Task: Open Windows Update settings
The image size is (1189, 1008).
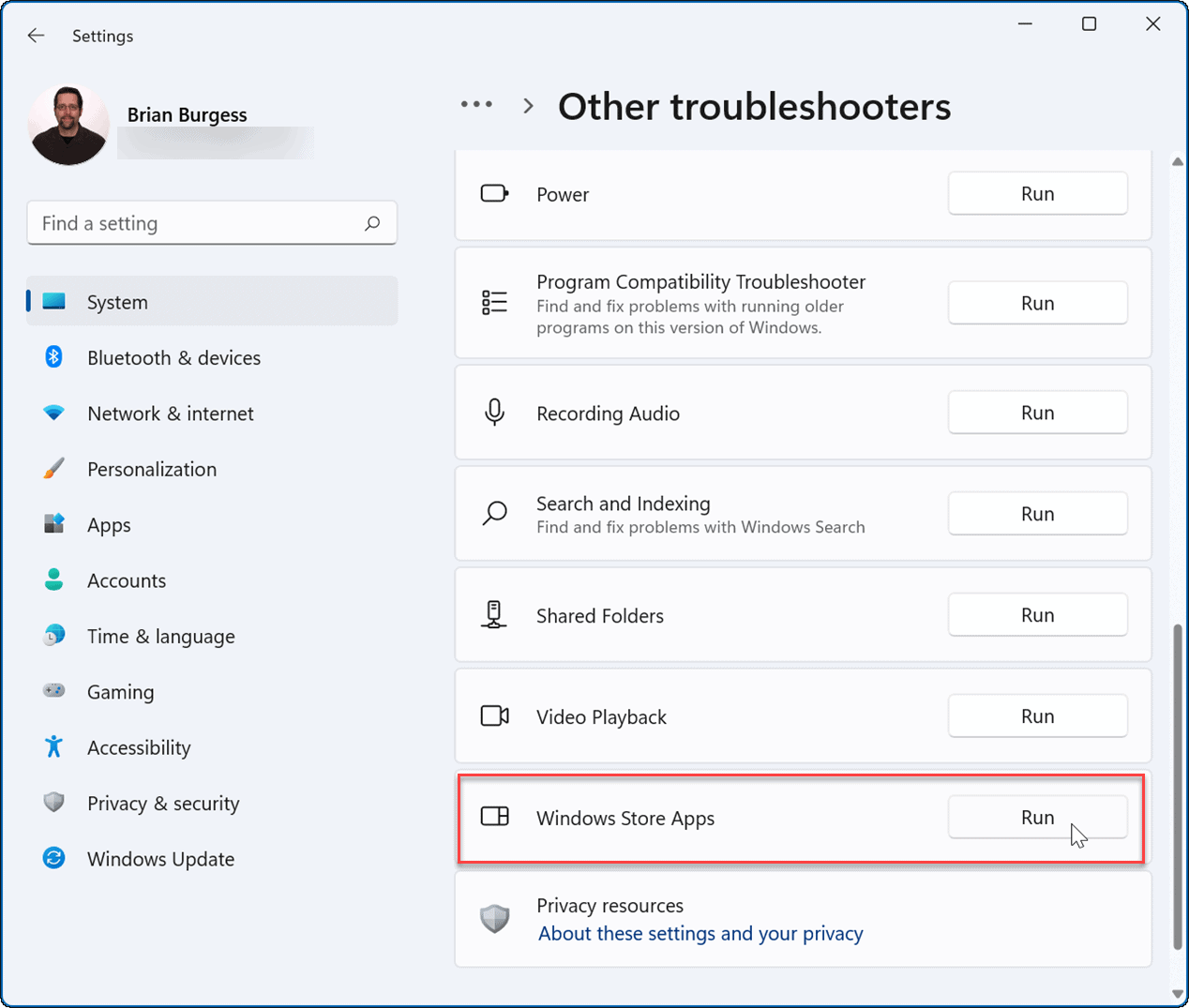Action: click(x=212, y=858)
